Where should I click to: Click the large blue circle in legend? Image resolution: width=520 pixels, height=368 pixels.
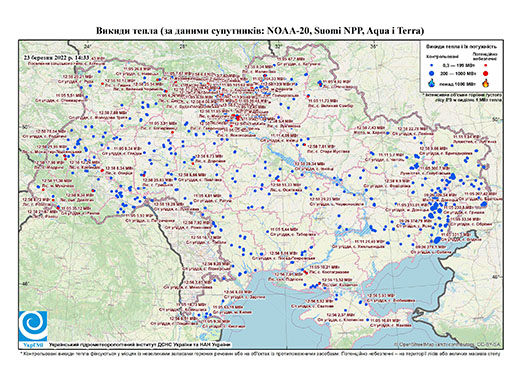pos(432,73)
